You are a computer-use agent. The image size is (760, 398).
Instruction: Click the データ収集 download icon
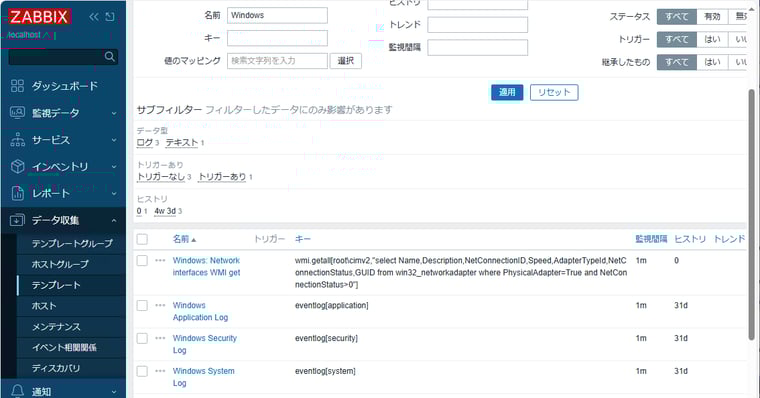[x=17, y=220]
